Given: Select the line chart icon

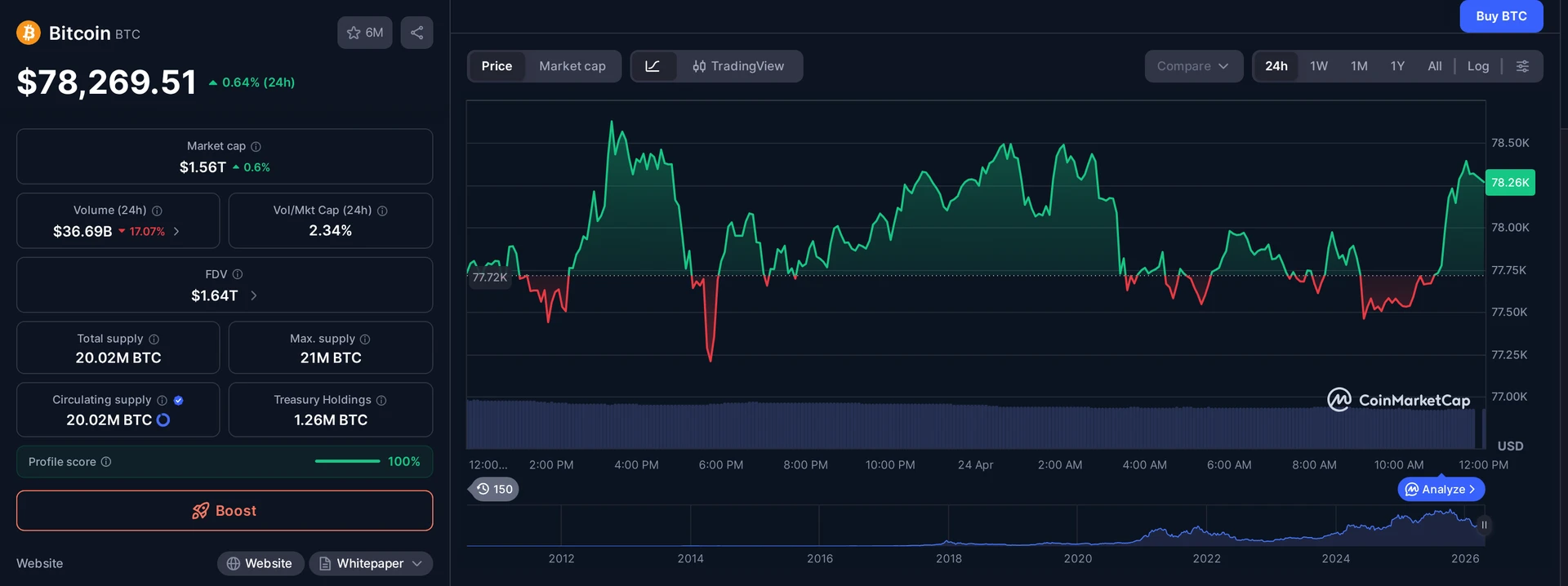Looking at the screenshot, I should click(x=653, y=66).
